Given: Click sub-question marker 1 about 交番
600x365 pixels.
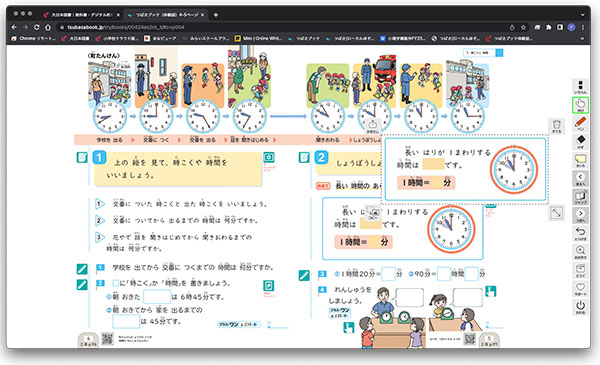Looking at the screenshot, I should coord(99,204).
